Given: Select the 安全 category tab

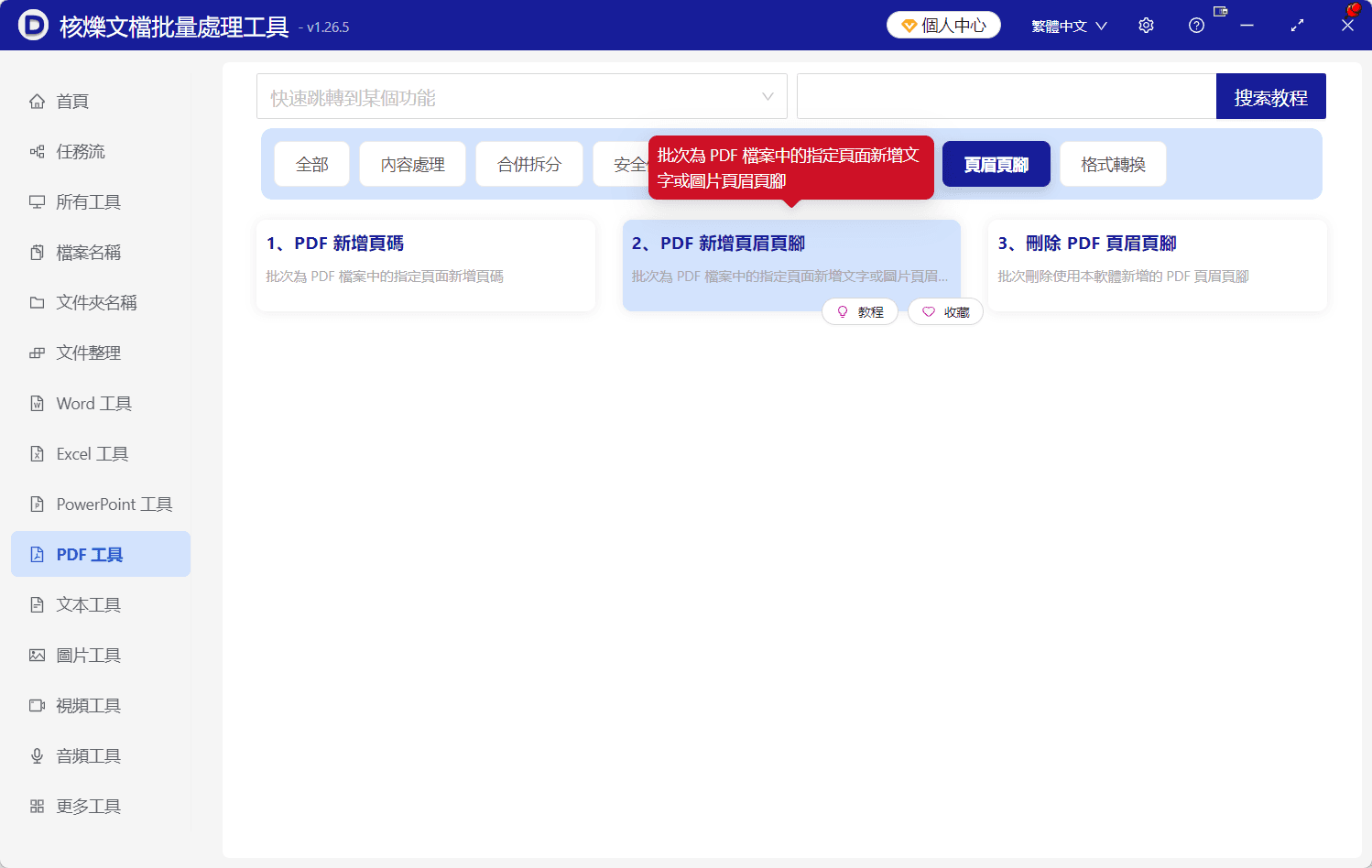Looking at the screenshot, I should tap(622, 164).
